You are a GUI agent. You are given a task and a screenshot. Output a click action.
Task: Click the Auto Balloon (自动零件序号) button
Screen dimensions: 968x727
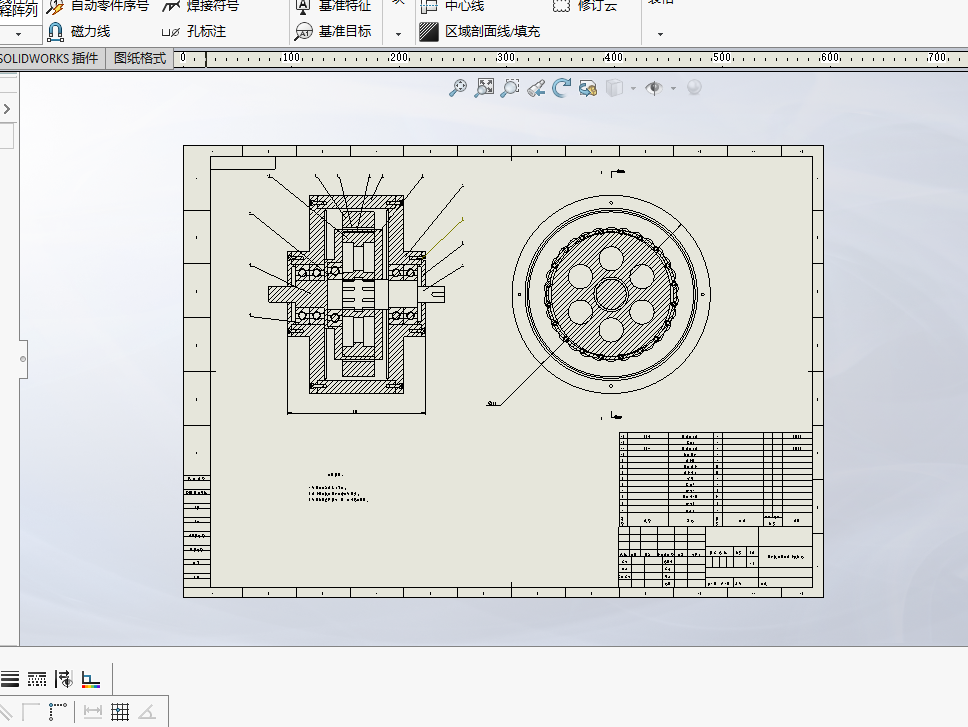coord(98,6)
